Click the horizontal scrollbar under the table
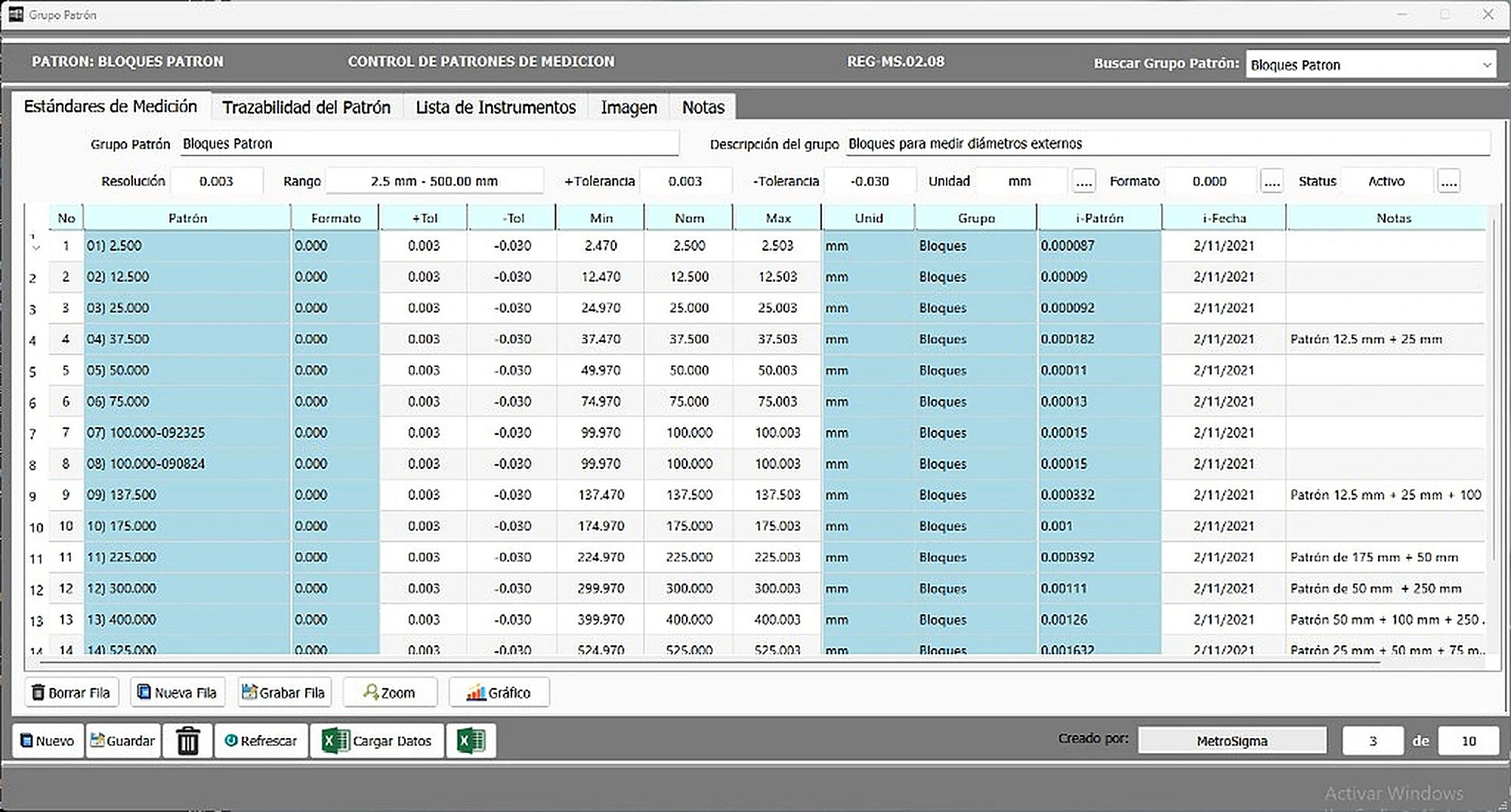 709,662
